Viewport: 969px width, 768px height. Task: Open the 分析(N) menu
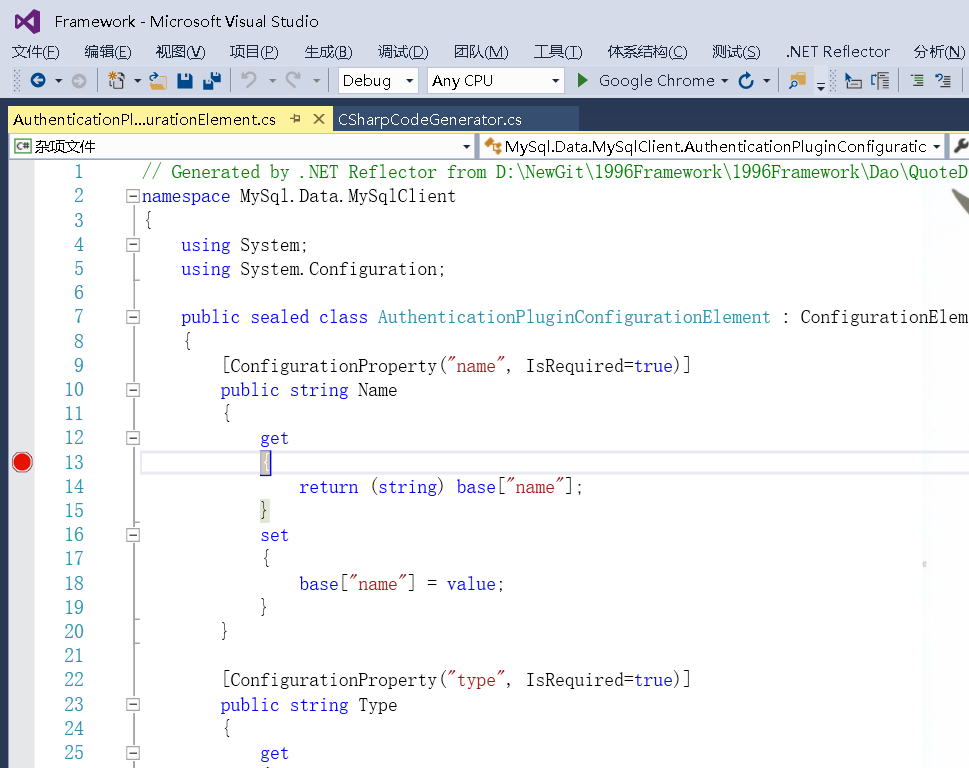coord(939,52)
